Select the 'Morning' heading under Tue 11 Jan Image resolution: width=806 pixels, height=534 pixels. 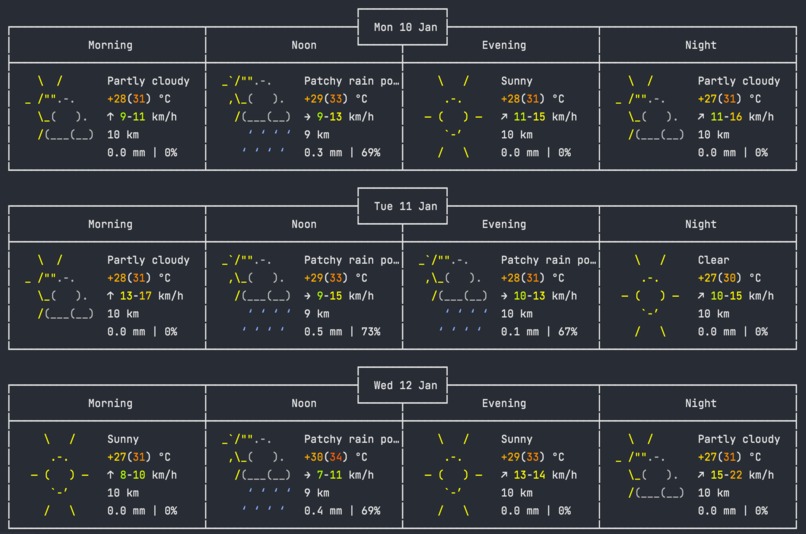pos(110,224)
